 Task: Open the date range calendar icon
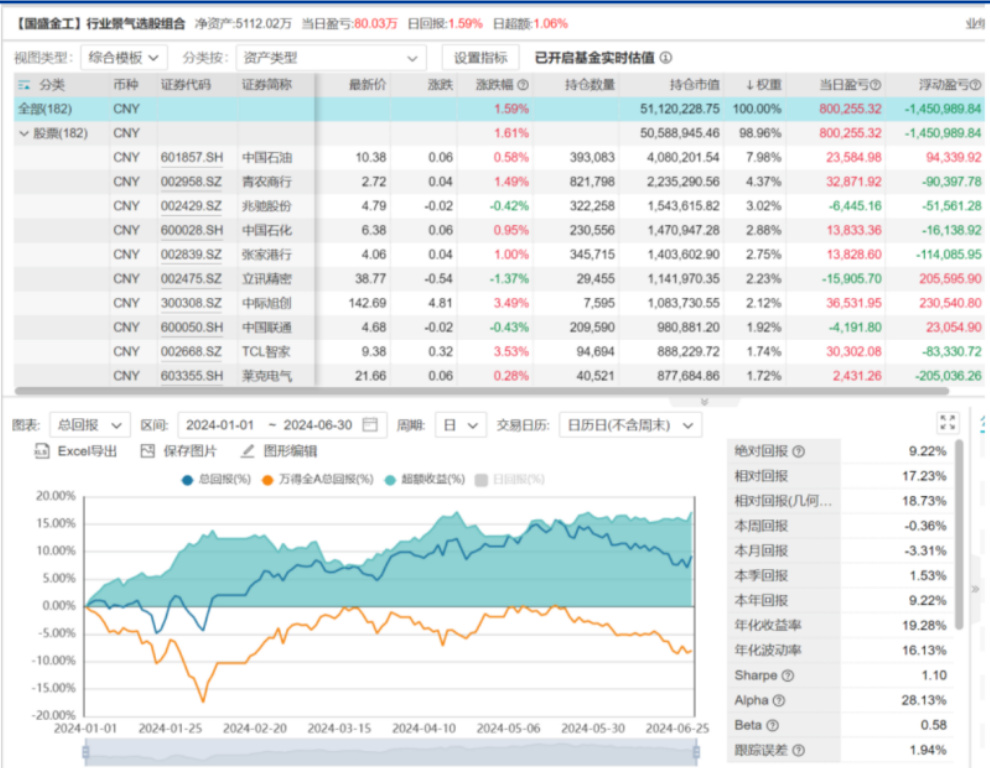click(x=371, y=425)
